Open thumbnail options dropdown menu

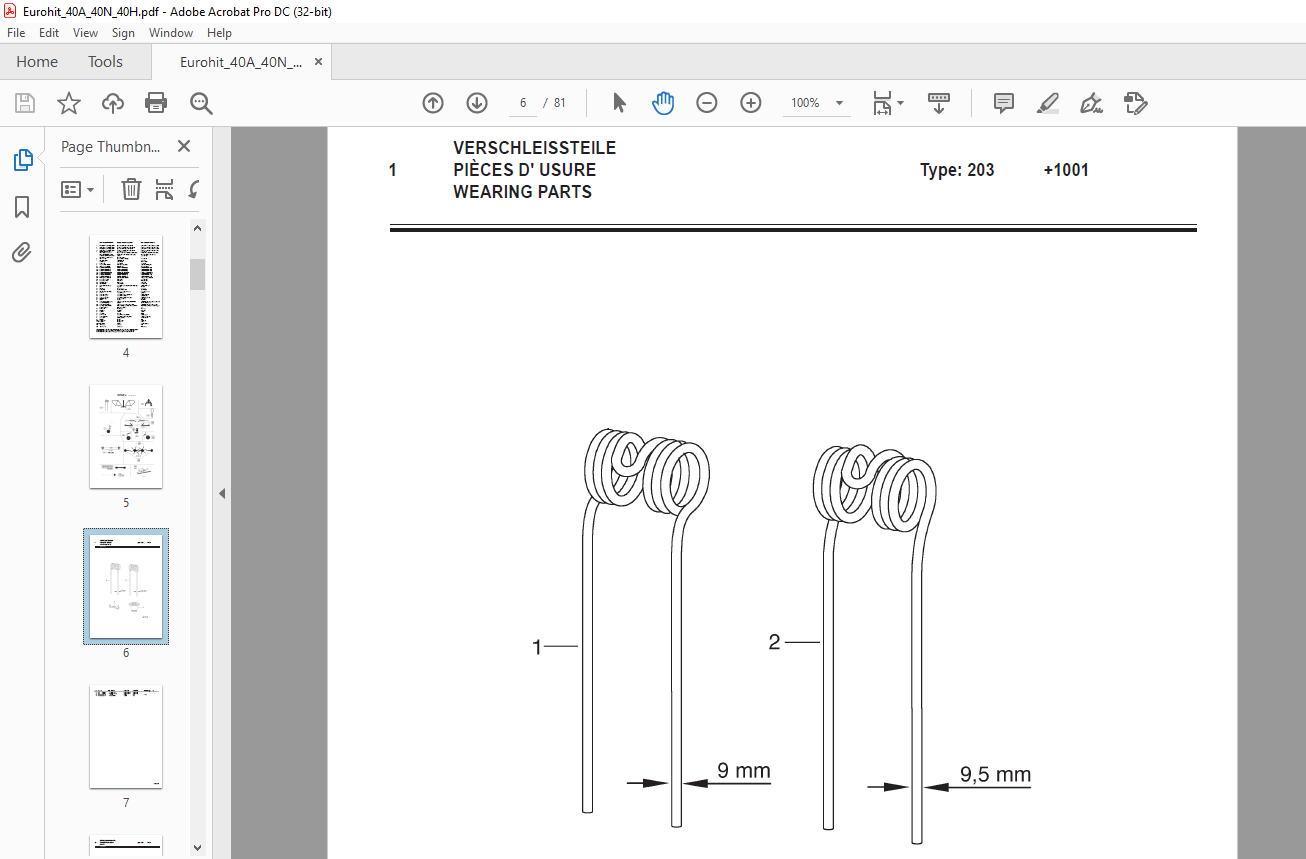tap(78, 189)
